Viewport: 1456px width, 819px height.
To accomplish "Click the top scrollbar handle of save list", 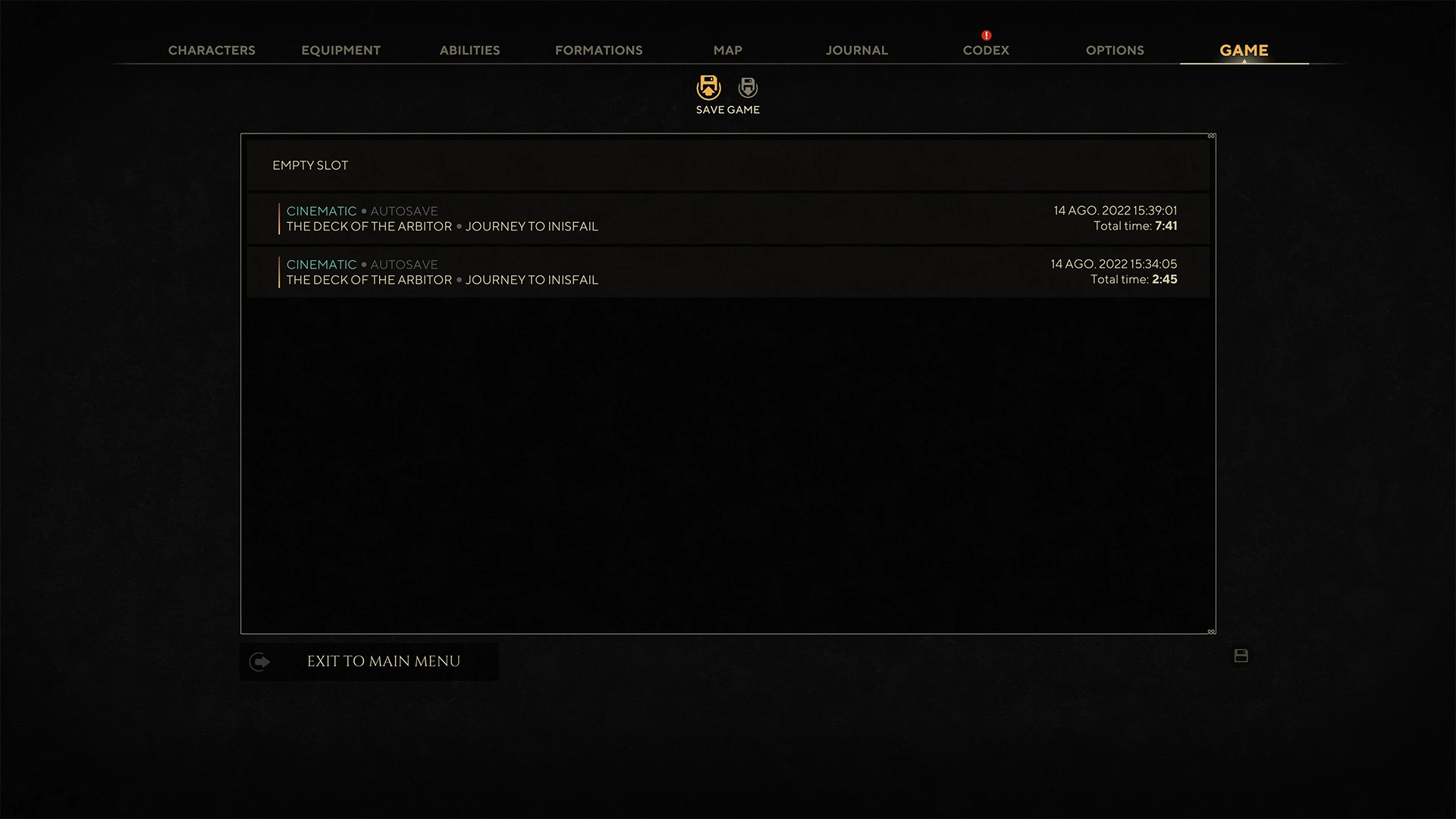I will coord(1212,136).
